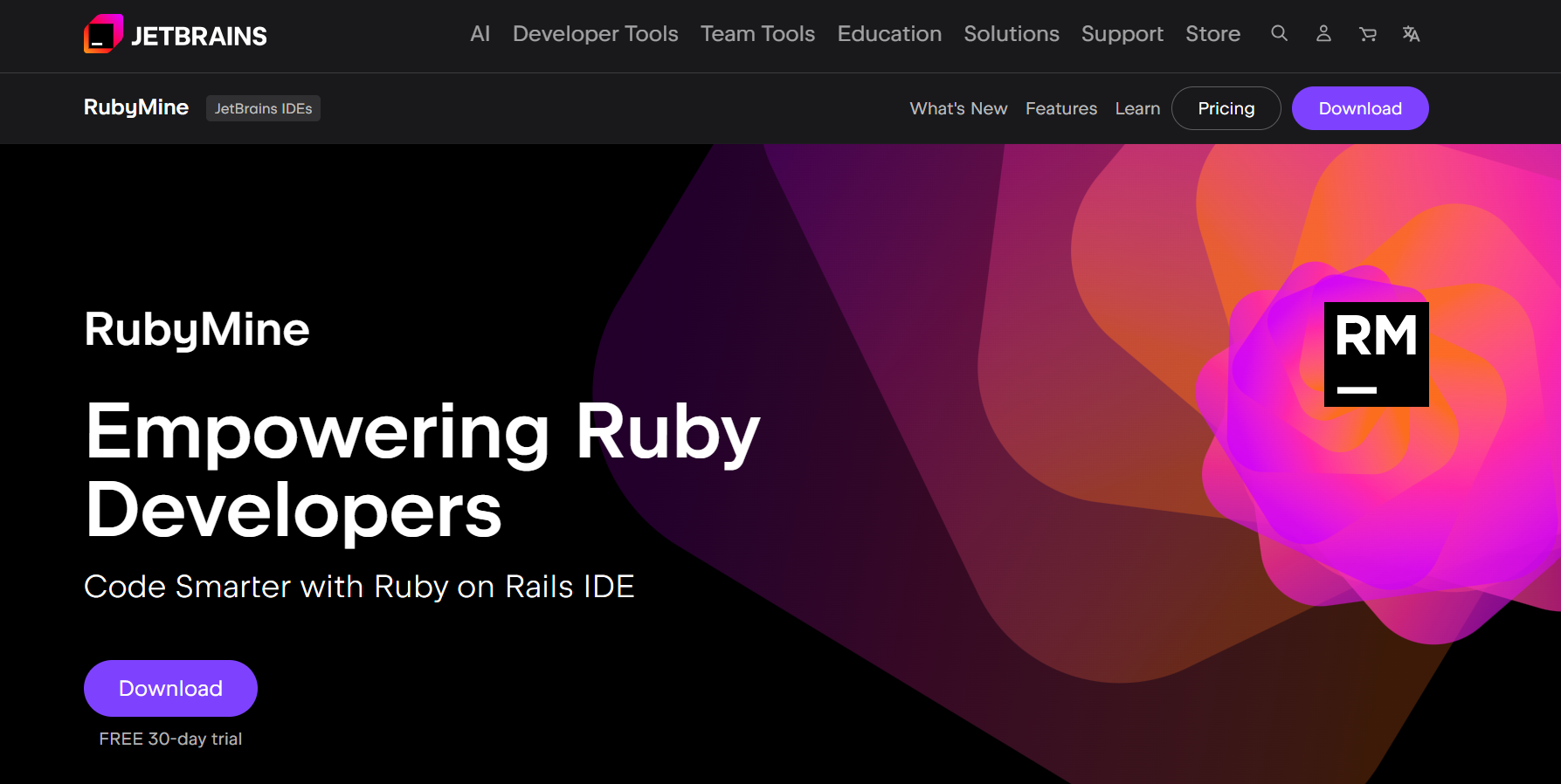Click 'Code Smarter with Ruby on Rails IDE' text
1561x784 pixels.
tap(359, 587)
